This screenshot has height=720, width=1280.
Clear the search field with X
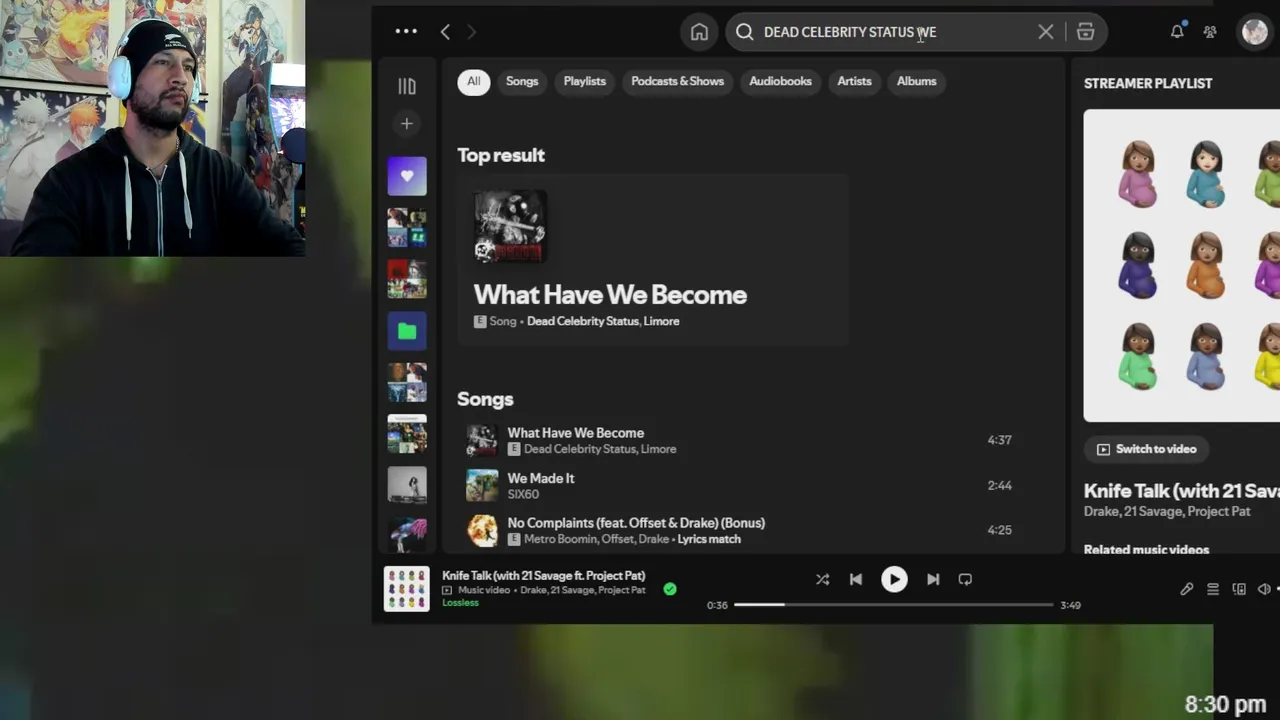[x=1045, y=32]
